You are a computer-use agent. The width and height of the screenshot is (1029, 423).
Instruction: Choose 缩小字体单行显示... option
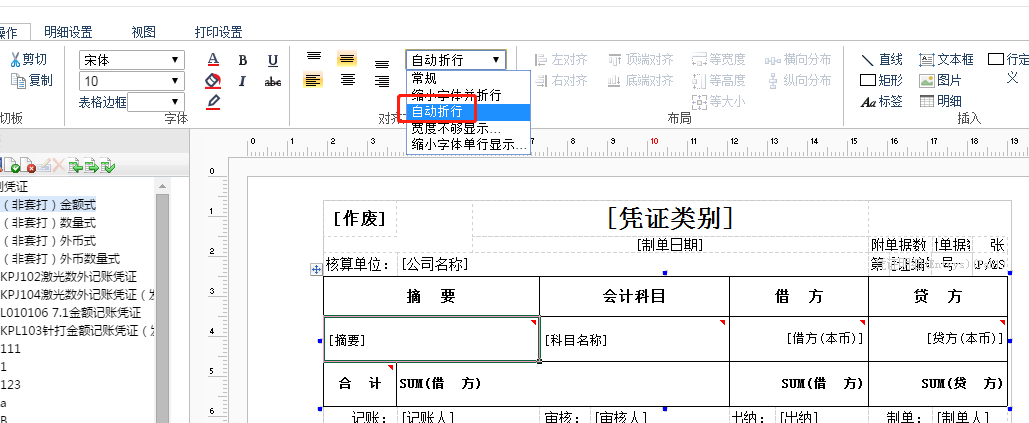coord(468,145)
